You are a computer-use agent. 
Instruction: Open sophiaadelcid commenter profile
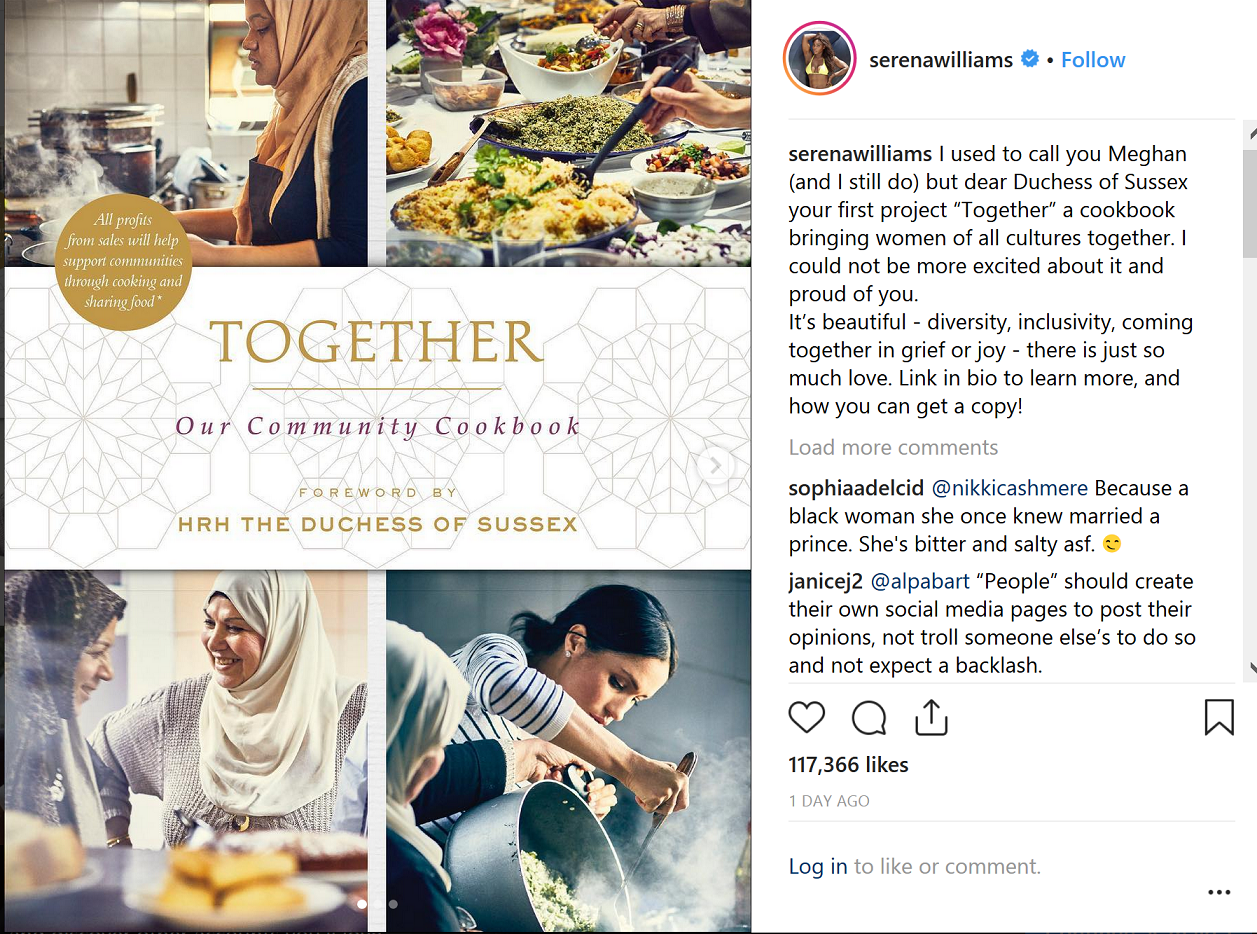pyautogui.click(x=856, y=488)
